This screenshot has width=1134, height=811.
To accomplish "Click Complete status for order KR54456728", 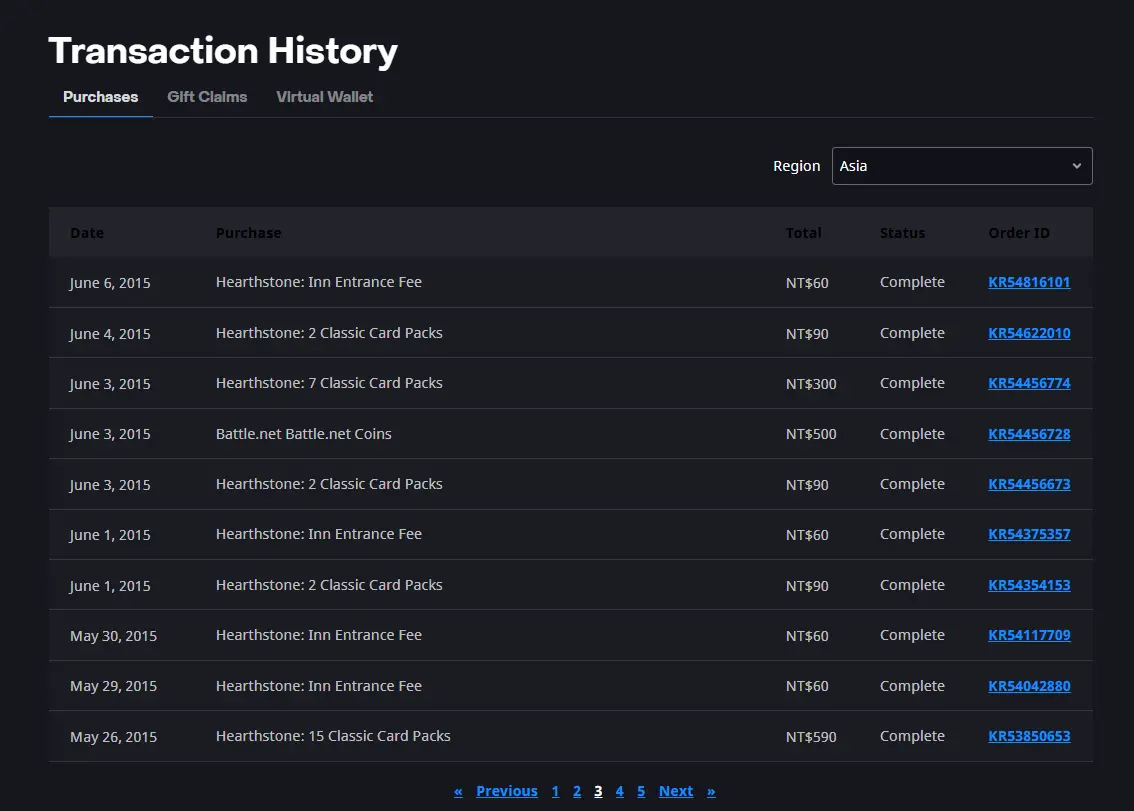I will [x=912, y=434].
